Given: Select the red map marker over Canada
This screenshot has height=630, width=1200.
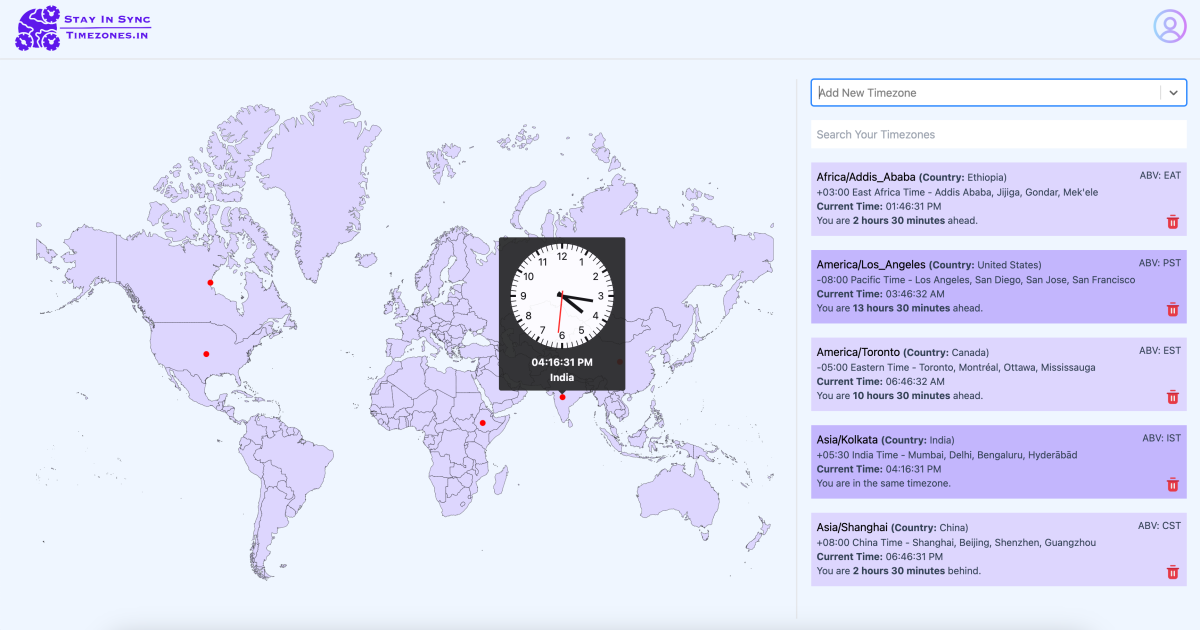Looking at the screenshot, I should point(210,283).
